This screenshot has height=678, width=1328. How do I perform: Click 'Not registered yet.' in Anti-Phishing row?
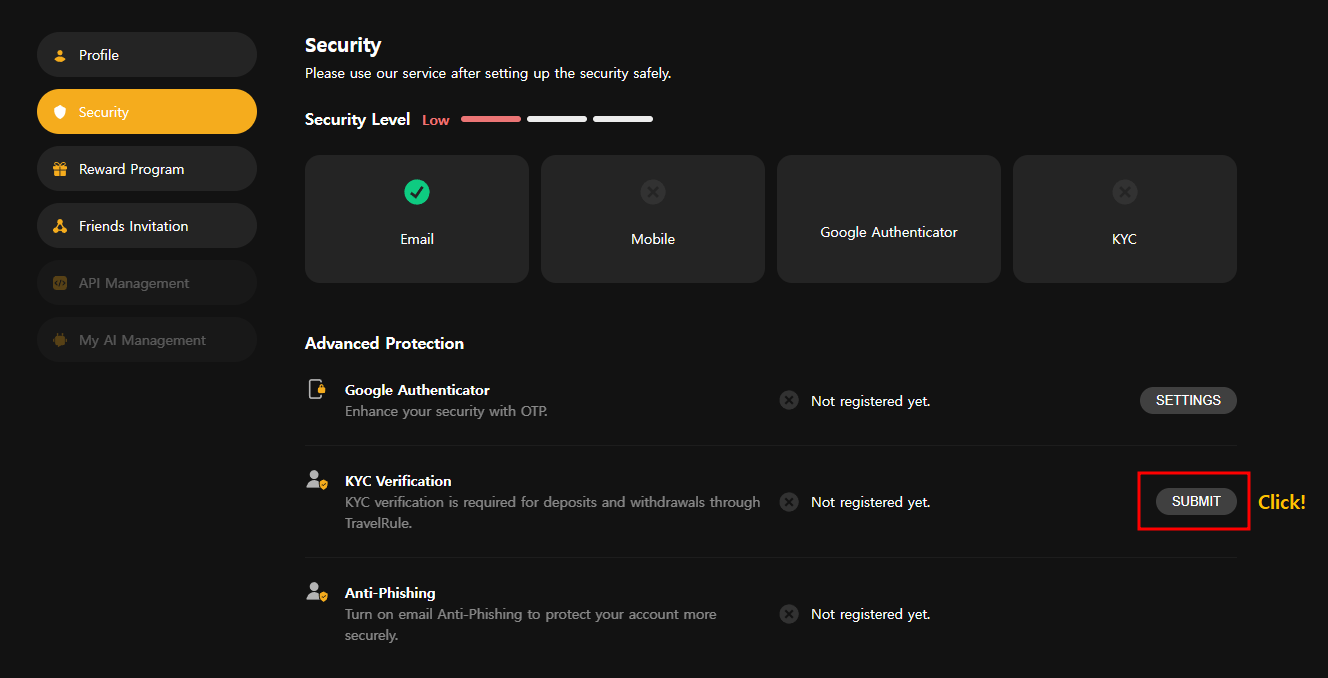tap(870, 614)
